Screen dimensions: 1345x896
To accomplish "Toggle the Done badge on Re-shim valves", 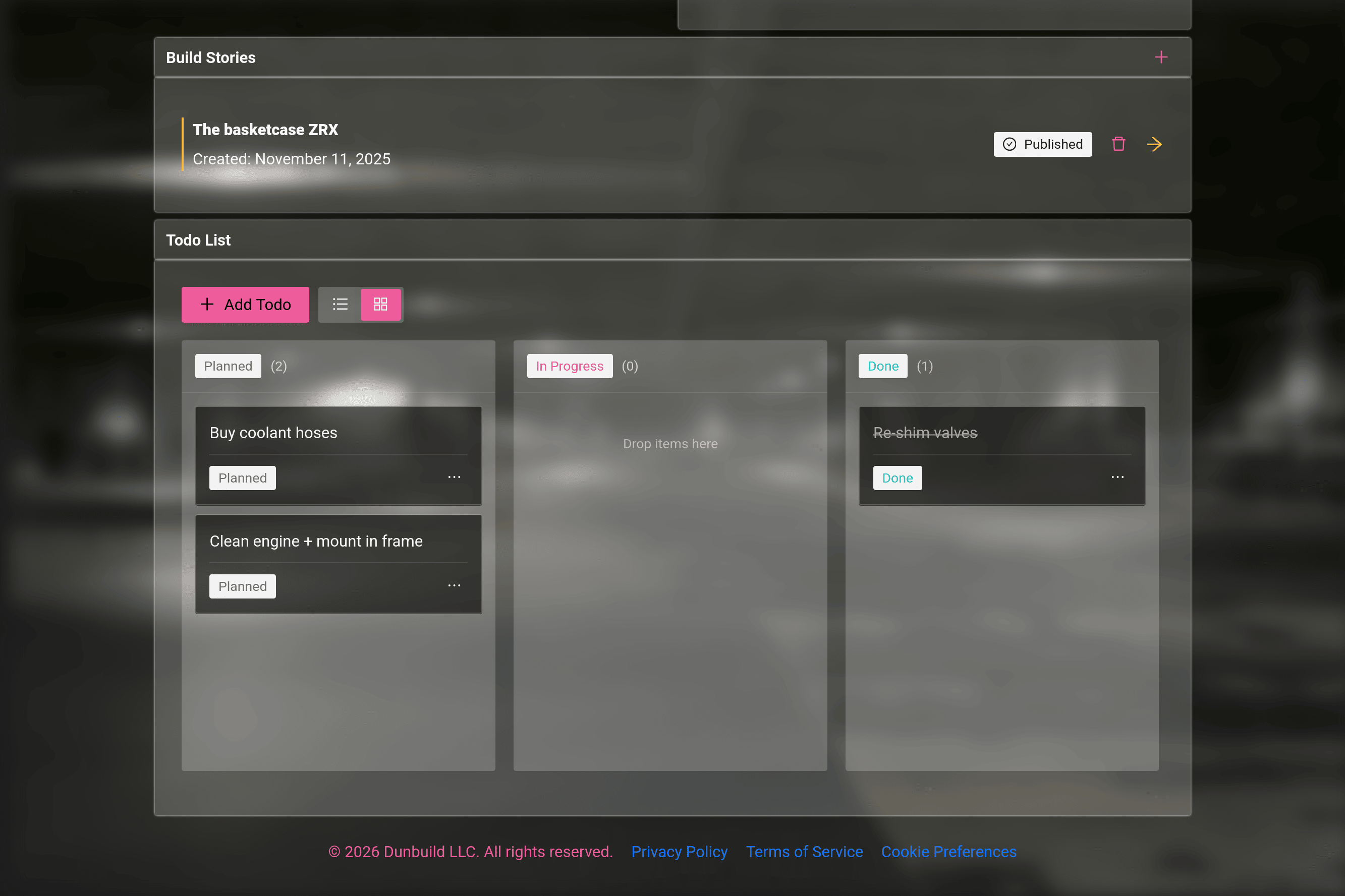I will coord(897,477).
